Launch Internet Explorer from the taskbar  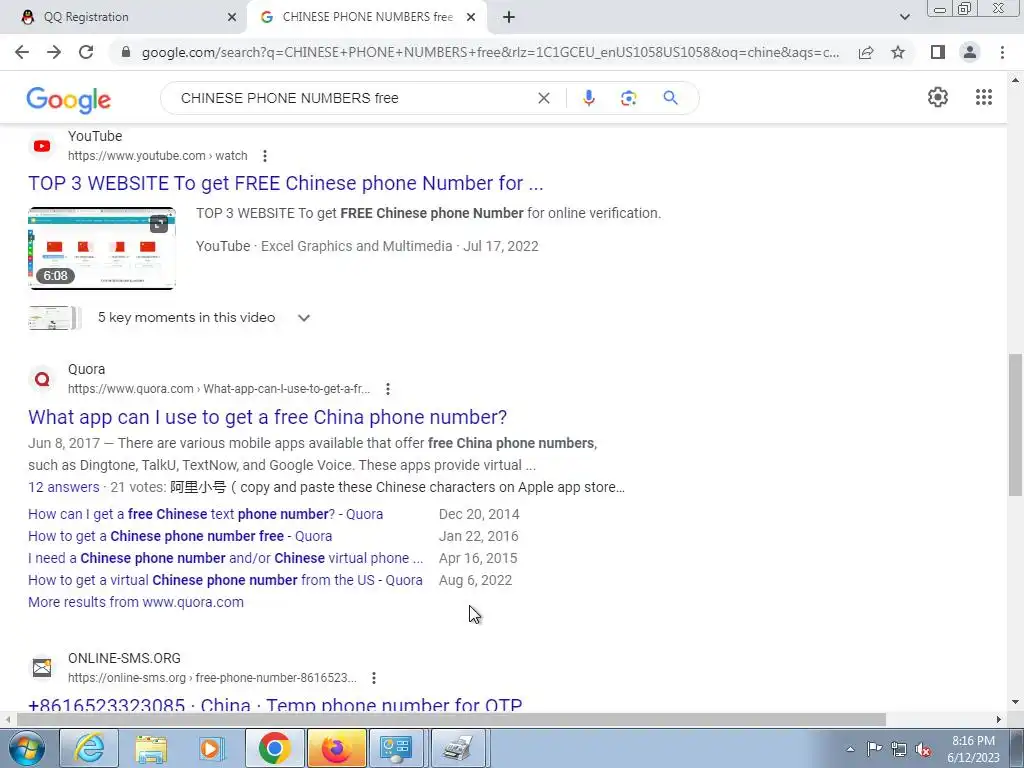tap(88, 748)
